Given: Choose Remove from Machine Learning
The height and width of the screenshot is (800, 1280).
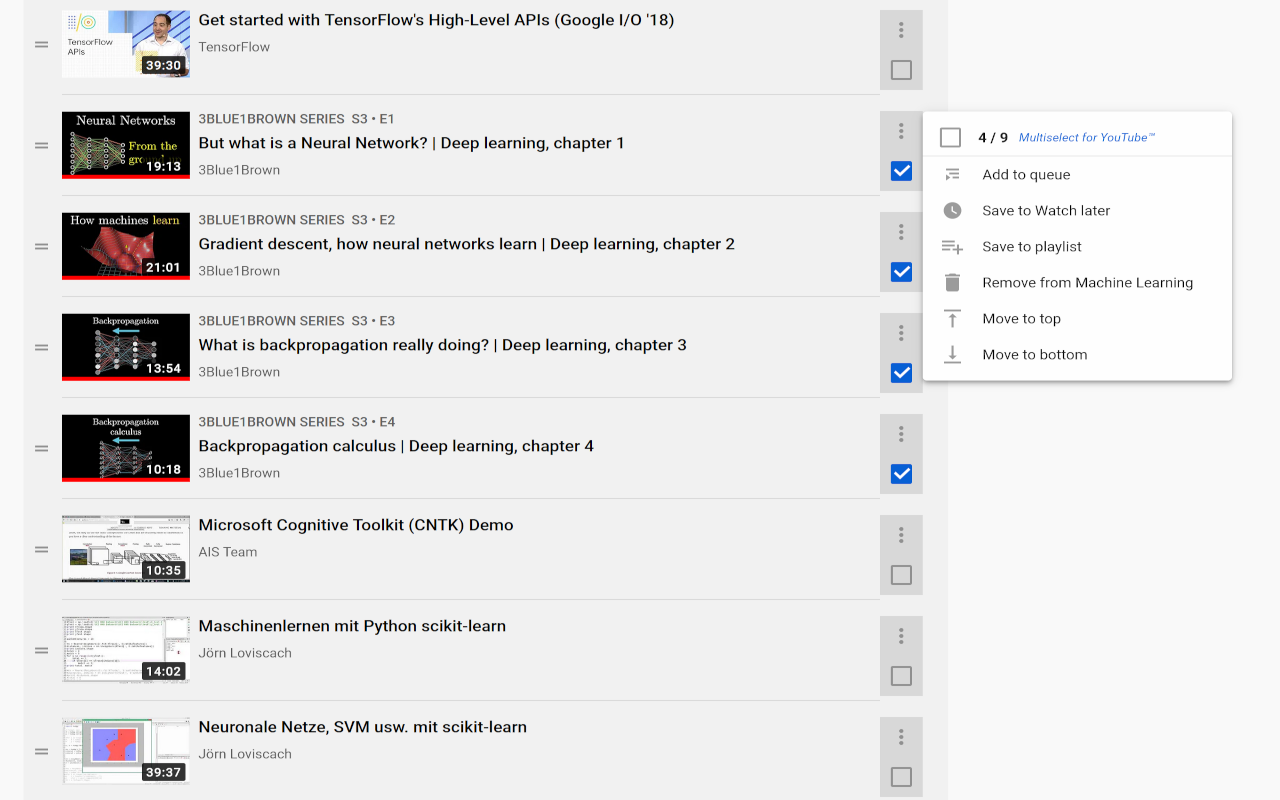Looking at the screenshot, I should (1077, 282).
